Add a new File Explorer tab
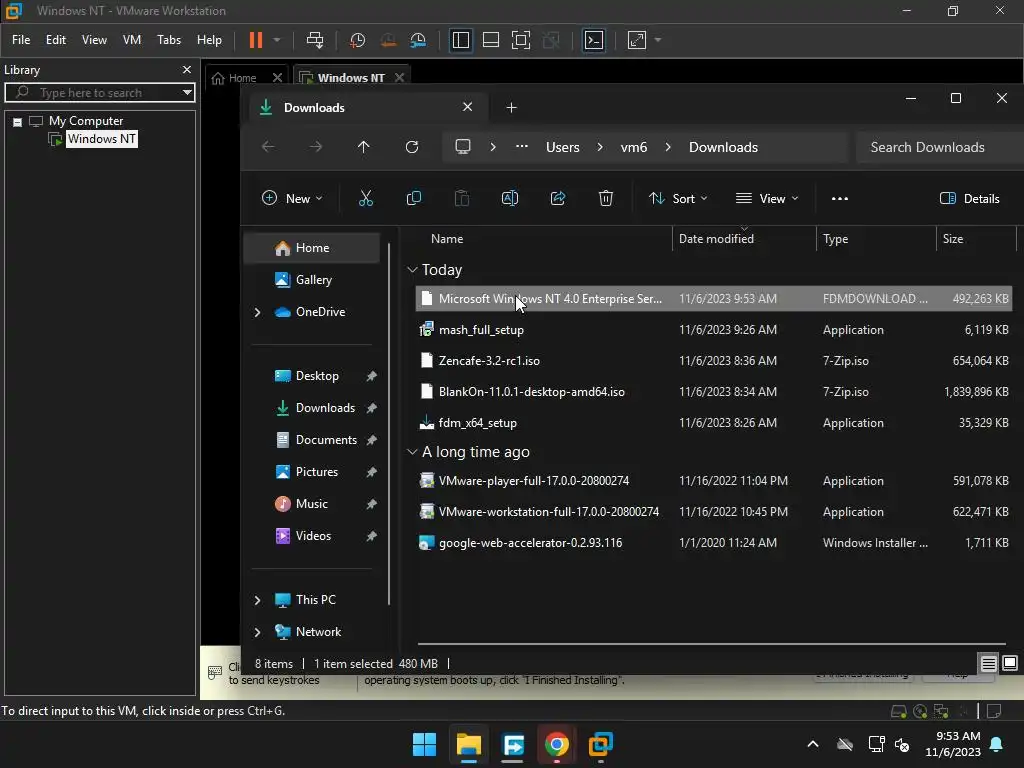This screenshot has width=1024, height=768. (511, 108)
